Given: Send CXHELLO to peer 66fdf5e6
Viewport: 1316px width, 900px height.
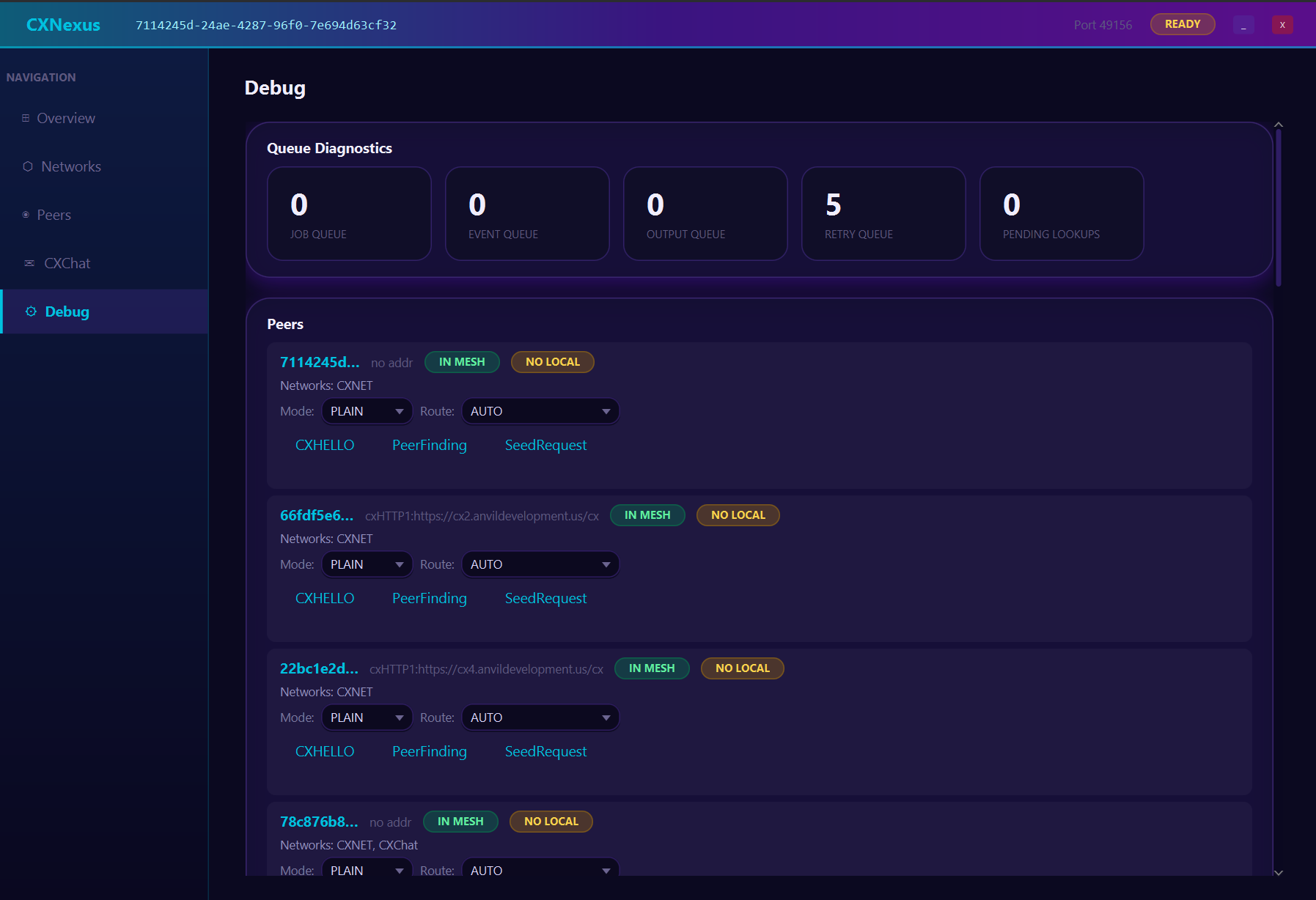Looking at the screenshot, I should 325,598.
